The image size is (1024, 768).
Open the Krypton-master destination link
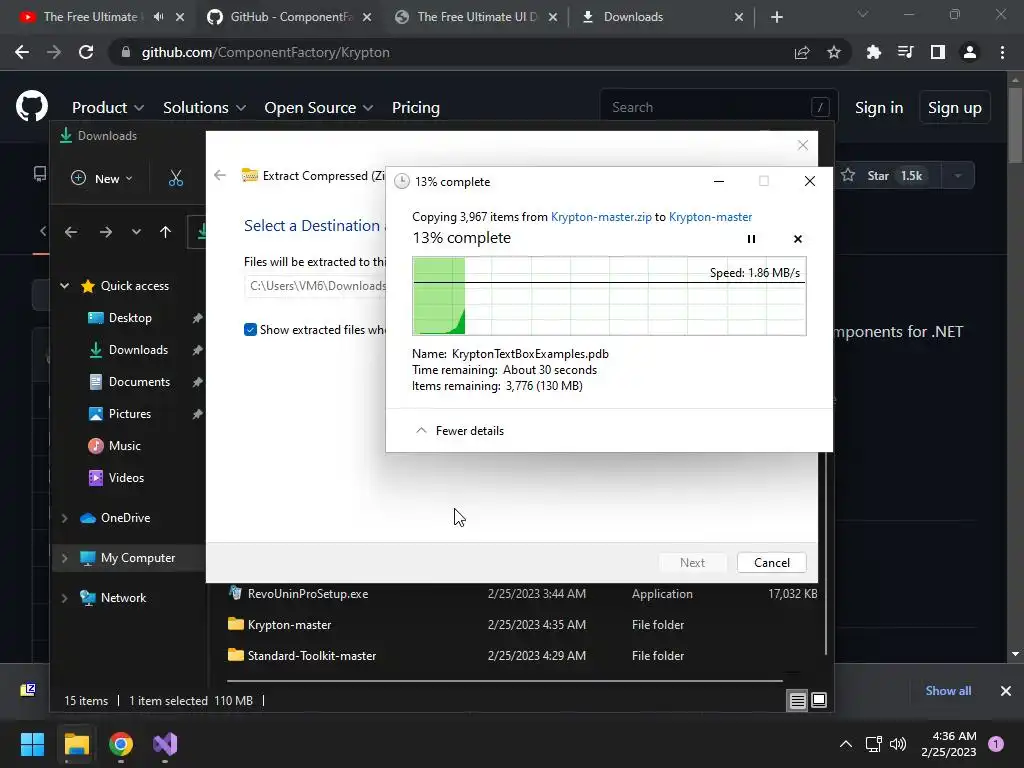[710, 217]
